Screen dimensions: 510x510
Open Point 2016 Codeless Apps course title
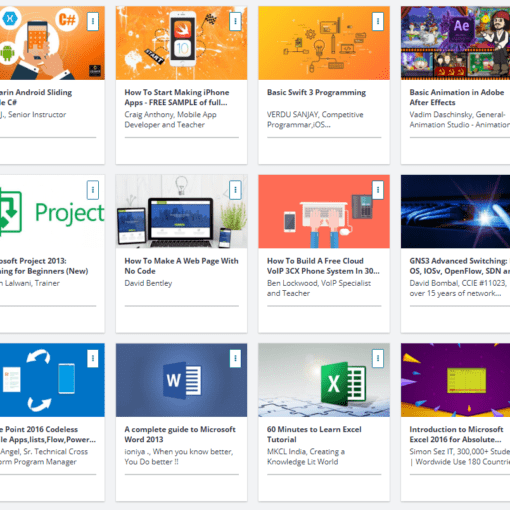48,434
